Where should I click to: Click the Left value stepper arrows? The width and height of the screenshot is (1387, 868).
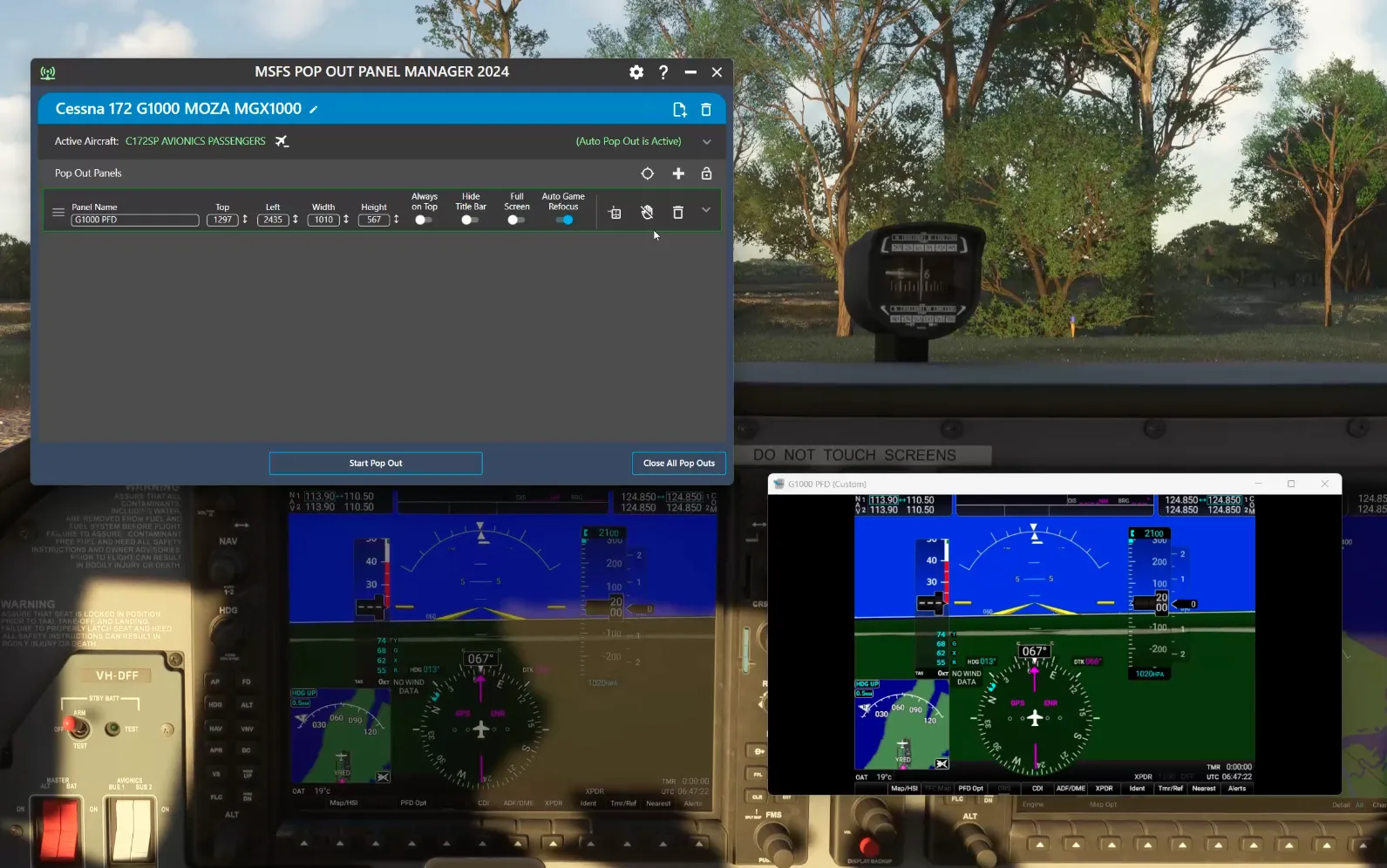(x=296, y=220)
